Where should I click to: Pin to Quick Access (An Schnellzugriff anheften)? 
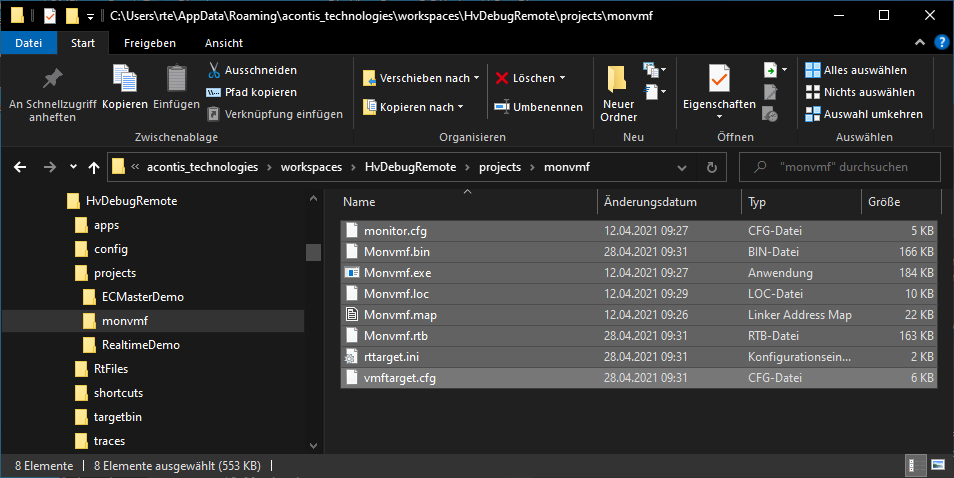[52, 93]
